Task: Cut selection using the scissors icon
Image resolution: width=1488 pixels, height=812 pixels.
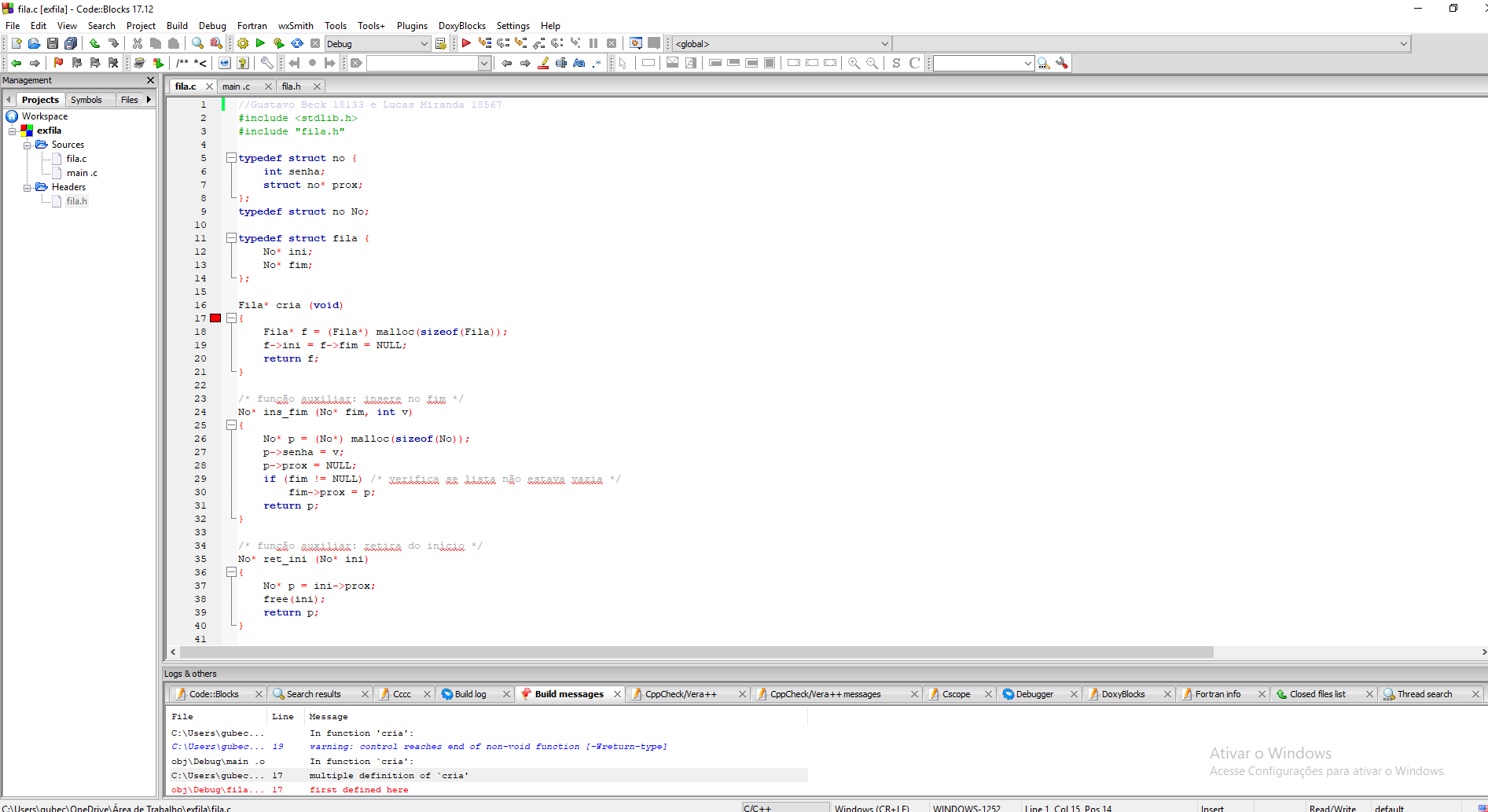Action: tap(138, 43)
